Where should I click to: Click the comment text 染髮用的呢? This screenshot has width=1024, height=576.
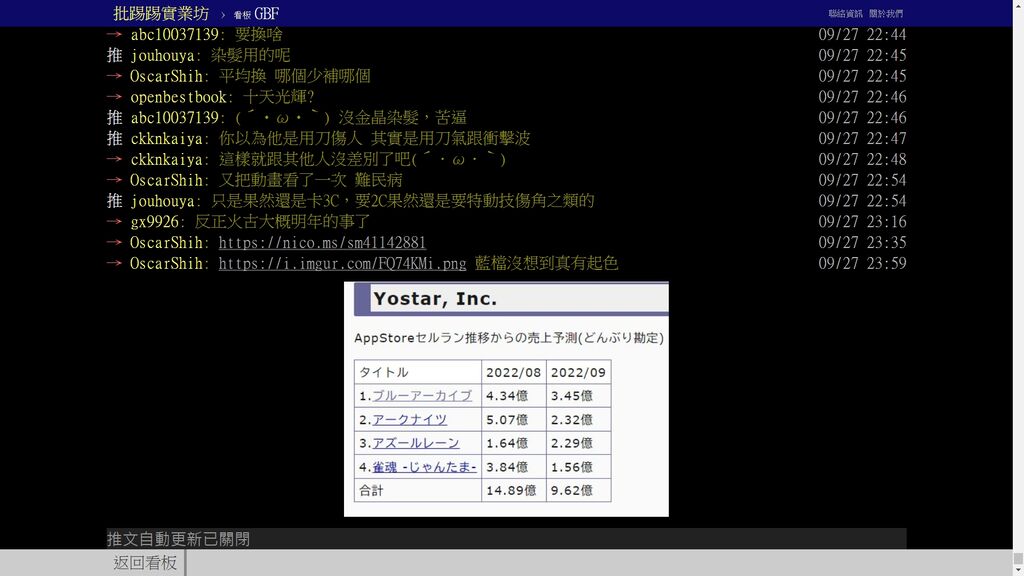point(250,55)
